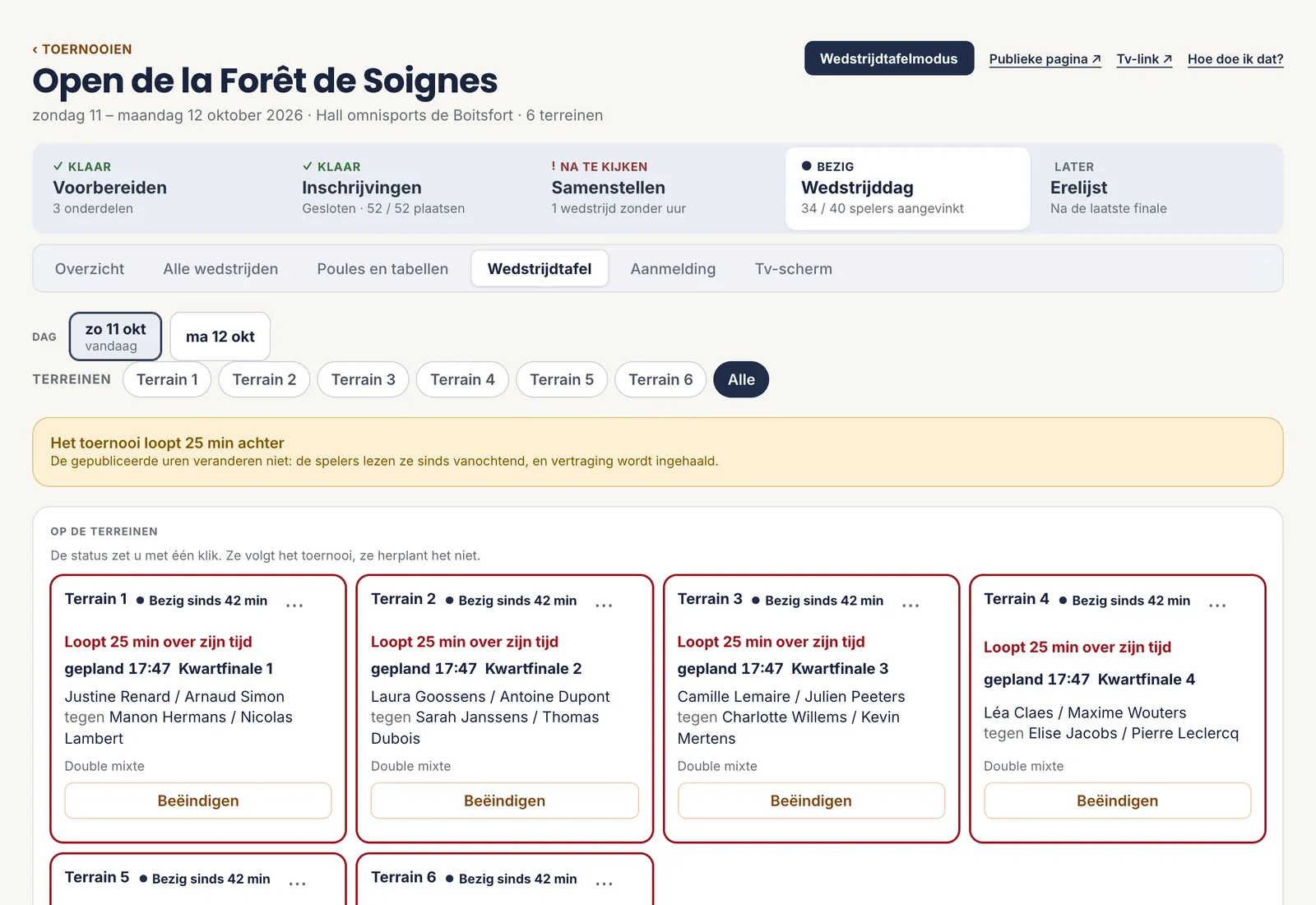Viewport: 1316px width, 905px height.
Task: Open the Inschrijvingen step
Action: (x=410, y=188)
